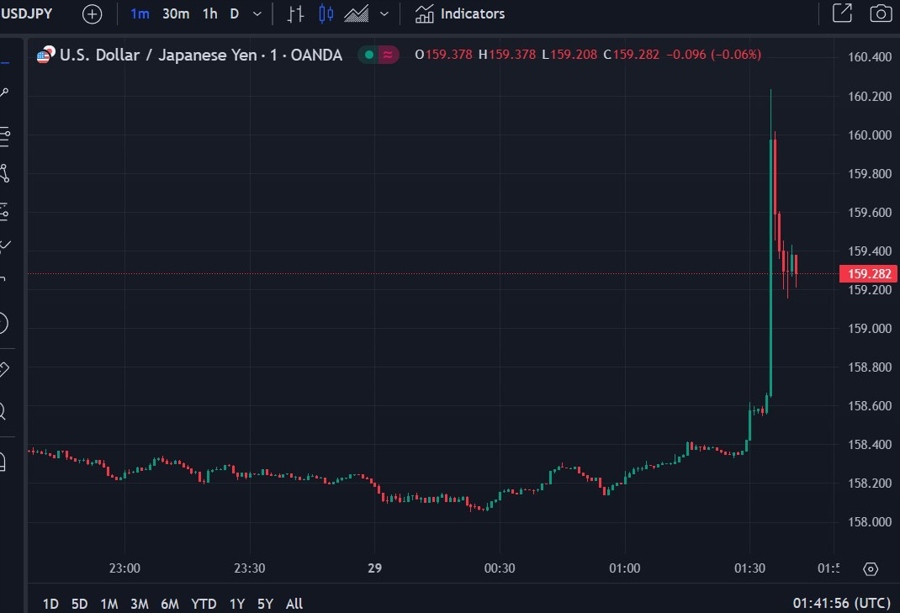Select the Measure ruler tool in left sidebar
Viewport: 900px width, 613px height.
pos(3,368)
